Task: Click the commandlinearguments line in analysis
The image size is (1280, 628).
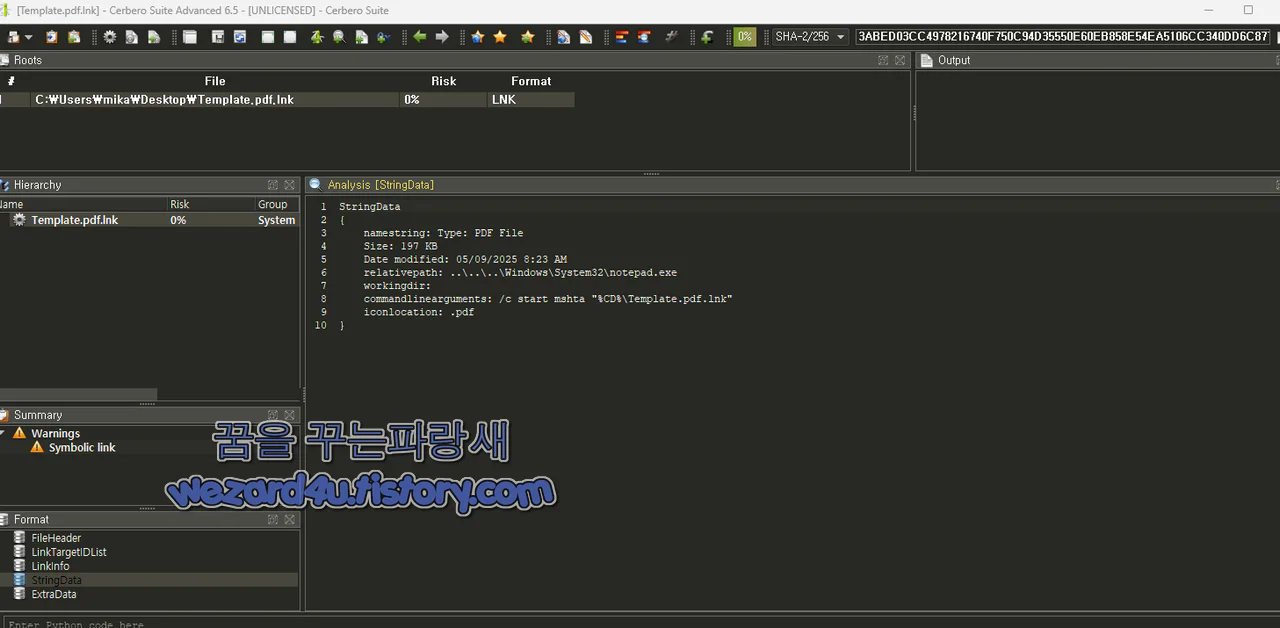Action: 548,299
